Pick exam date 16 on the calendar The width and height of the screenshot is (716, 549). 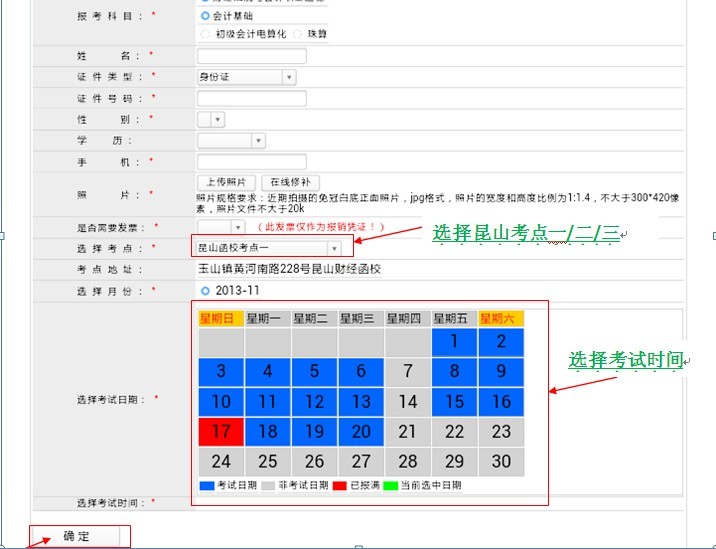point(501,401)
